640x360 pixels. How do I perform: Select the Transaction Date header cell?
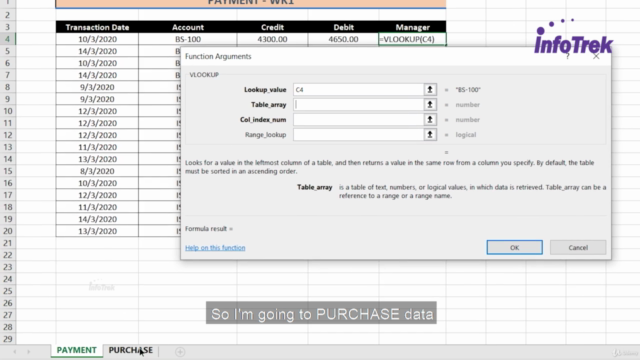click(x=97, y=27)
